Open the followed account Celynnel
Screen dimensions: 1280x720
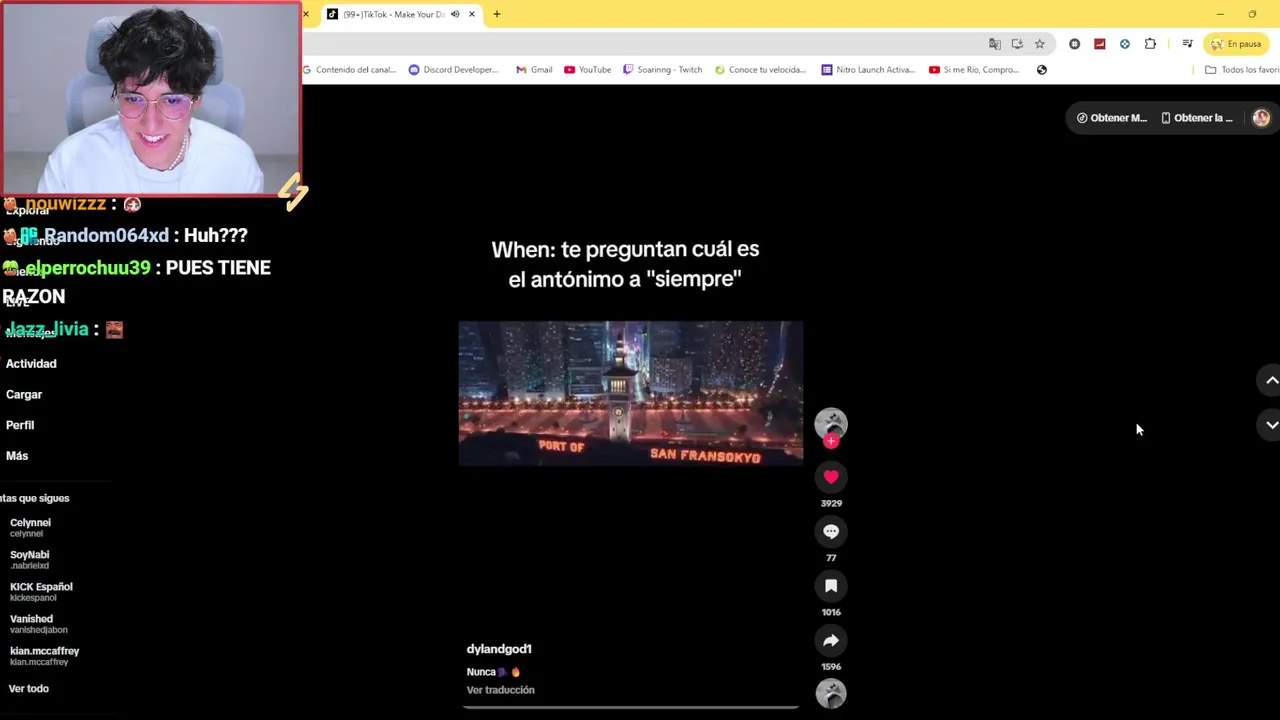[x=30, y=527]
